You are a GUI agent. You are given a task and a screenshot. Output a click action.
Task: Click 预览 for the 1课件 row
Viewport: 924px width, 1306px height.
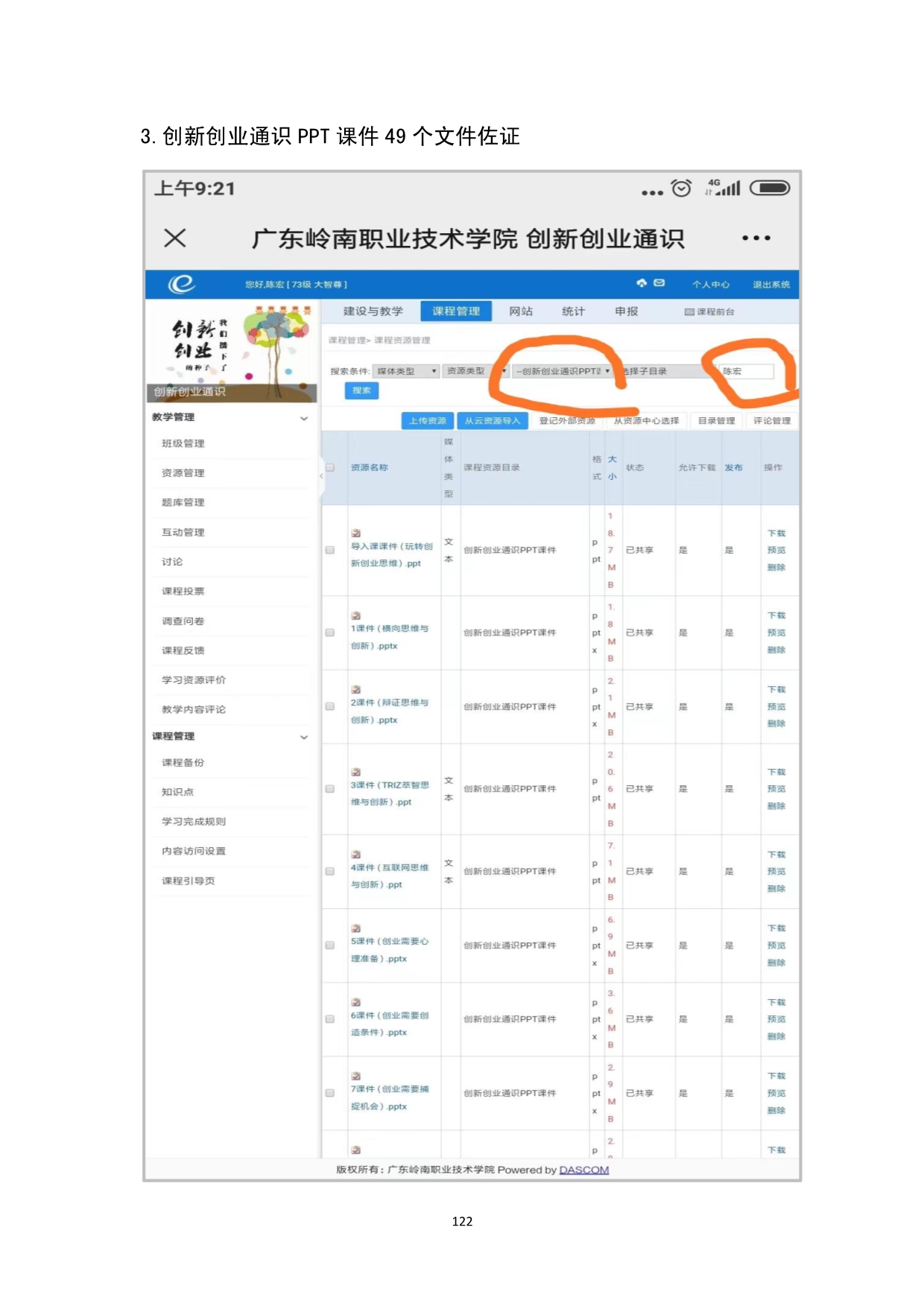[776, 633]
